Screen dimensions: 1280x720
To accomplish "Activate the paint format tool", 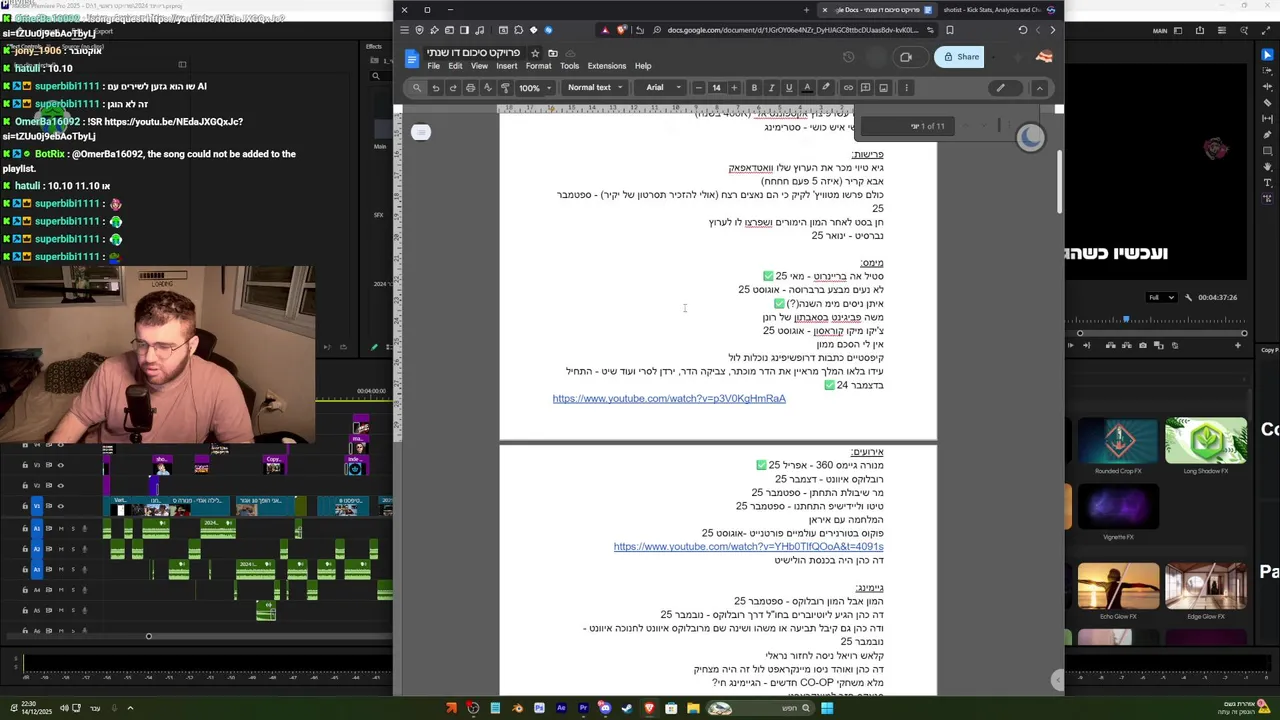I will coord(505,88).
